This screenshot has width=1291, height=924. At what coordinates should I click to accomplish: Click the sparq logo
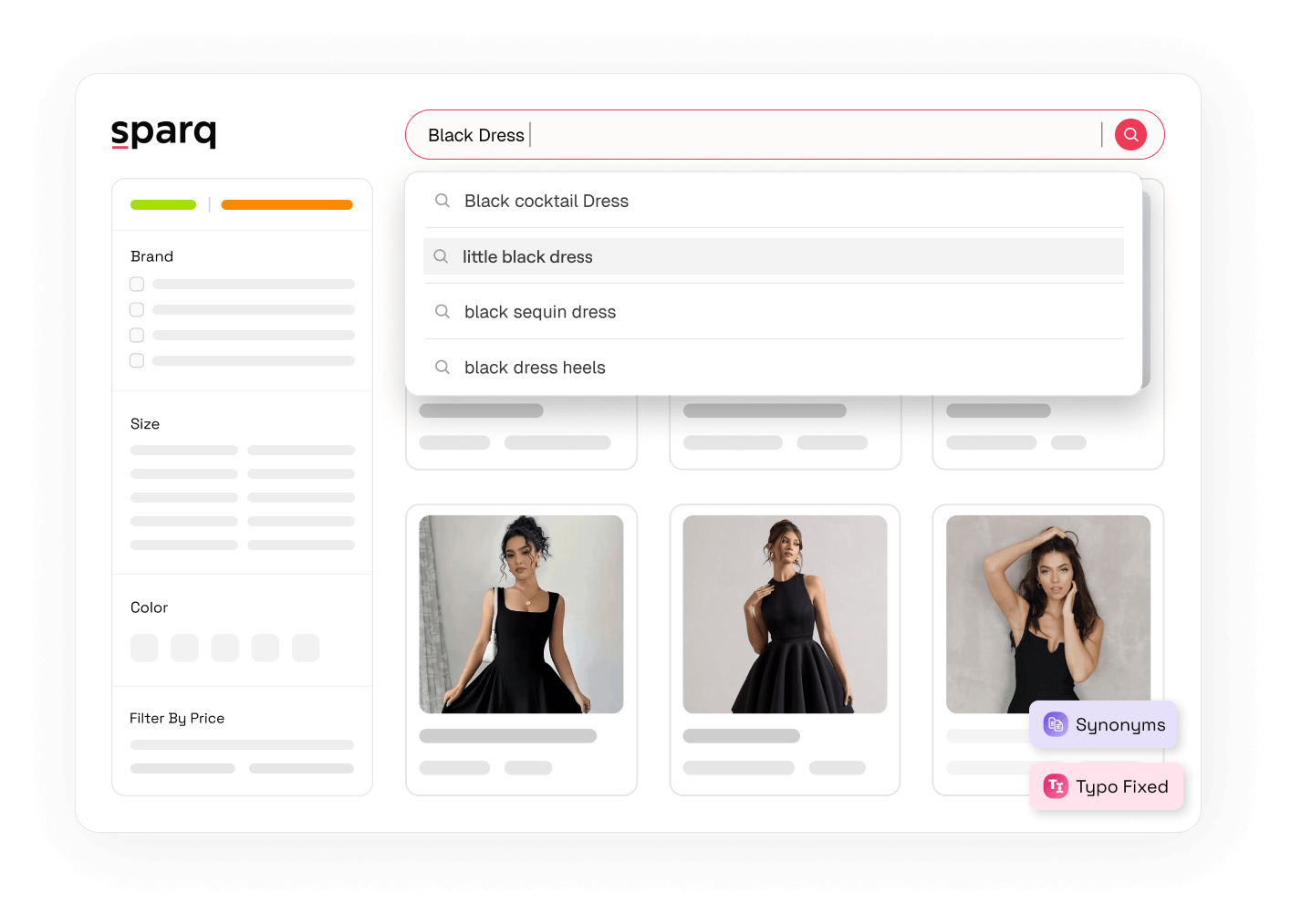163,132
